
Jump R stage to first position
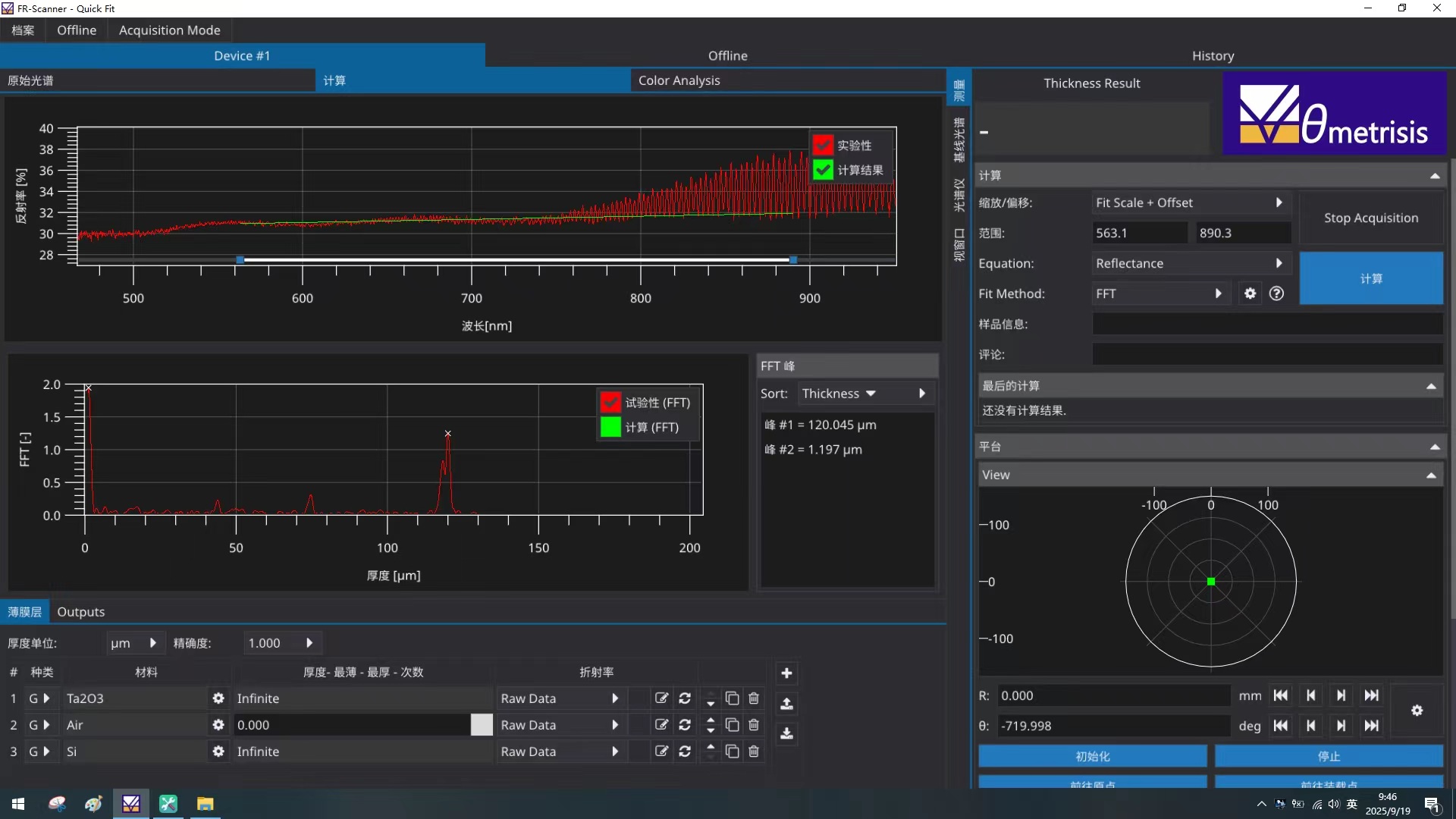1281,695
